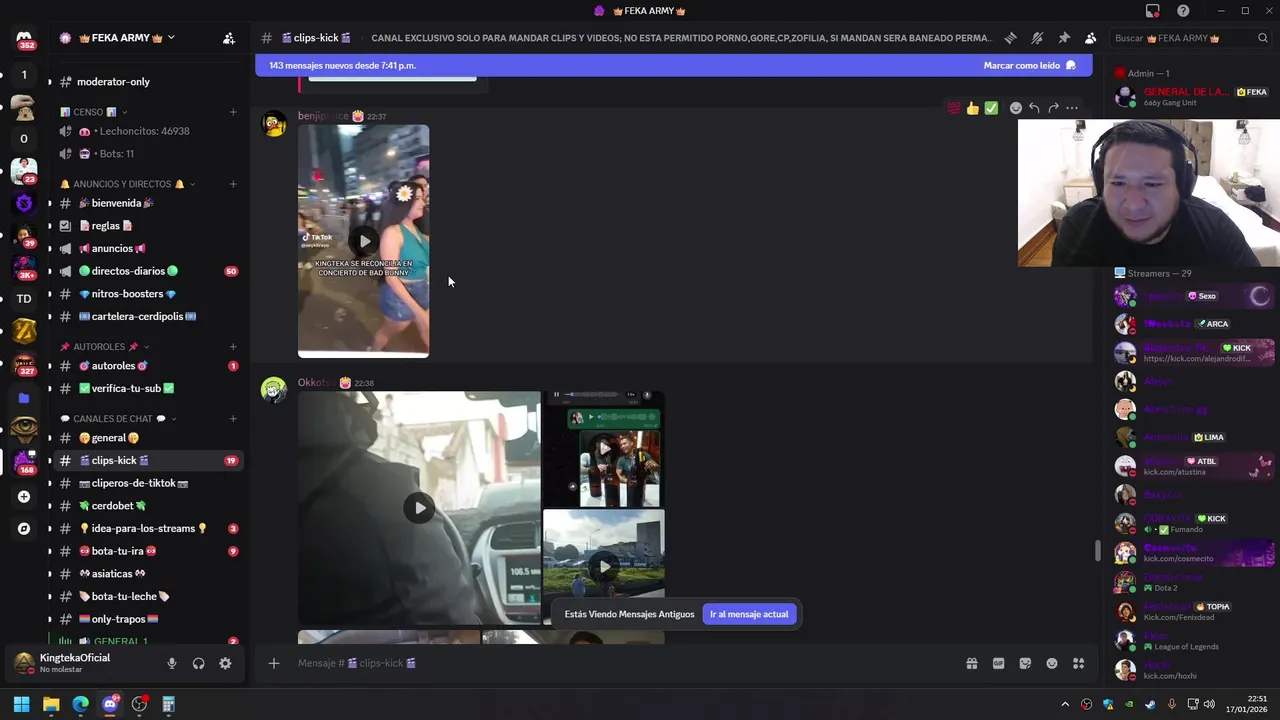
Task: Add channel to AUTOROLES category plus
Action: 233,347
